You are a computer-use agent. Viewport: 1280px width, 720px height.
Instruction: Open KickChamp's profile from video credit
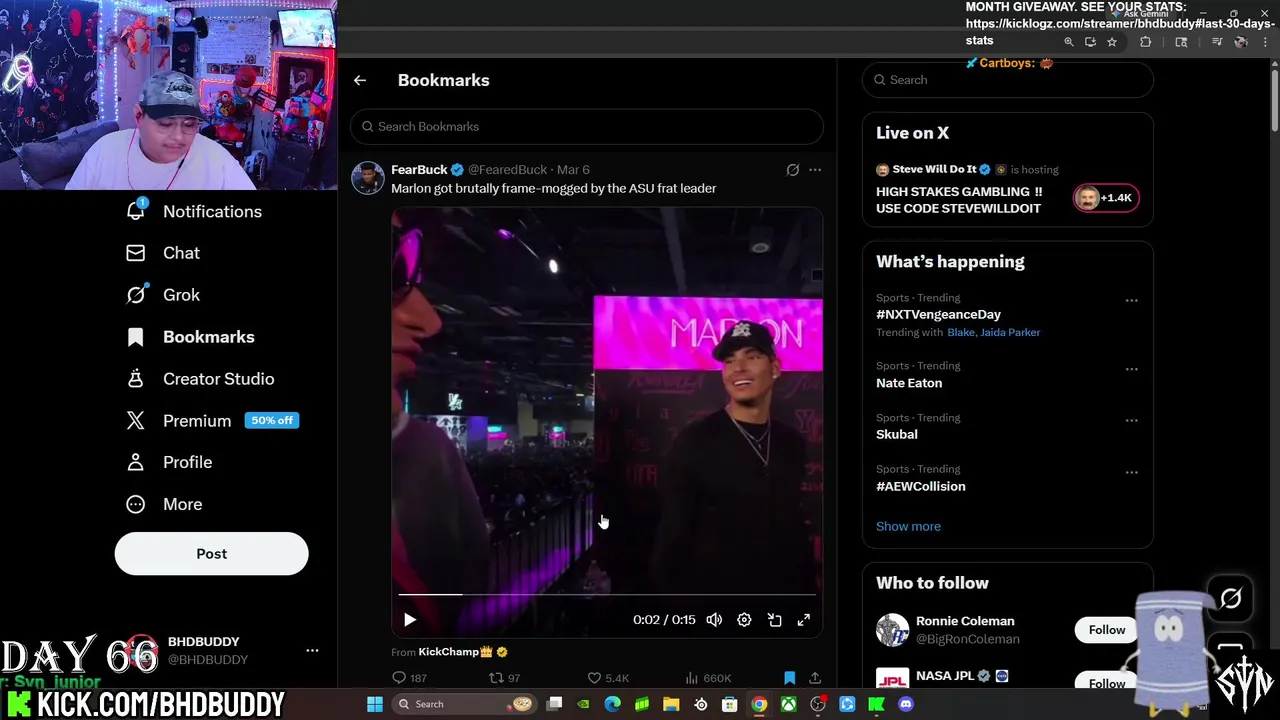pyautogui.click(x=455, y=652)
